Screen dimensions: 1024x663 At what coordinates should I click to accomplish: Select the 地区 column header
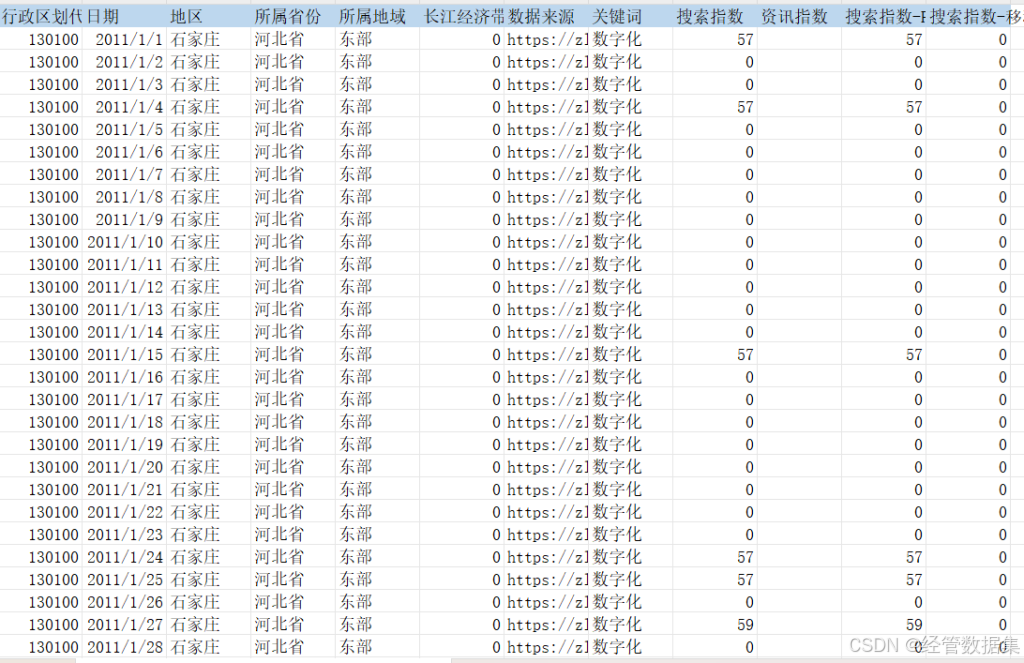click(x=209, y=16)
